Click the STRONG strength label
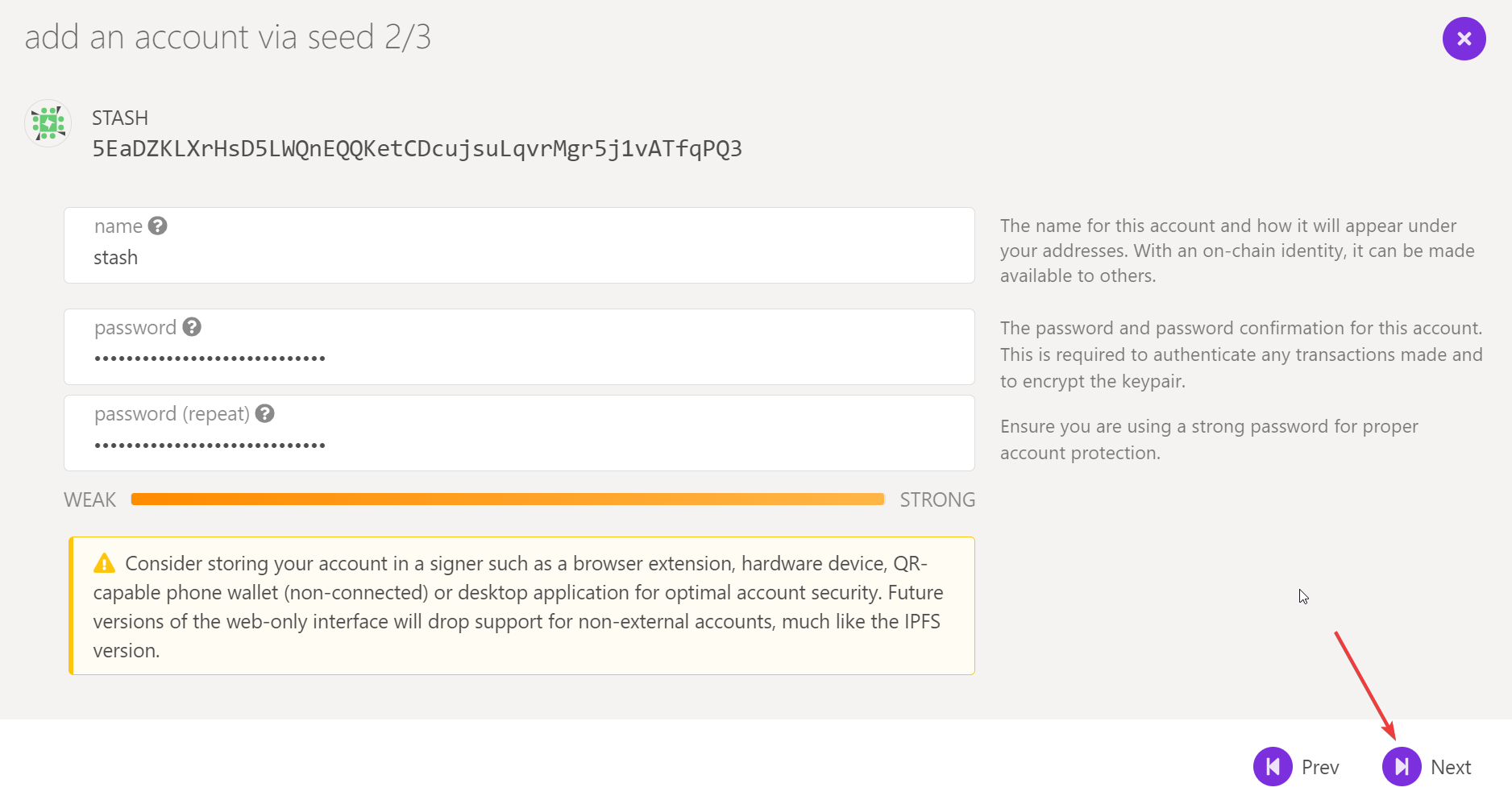This screenshot has width=1512, height=804. [x=937, y=500]
